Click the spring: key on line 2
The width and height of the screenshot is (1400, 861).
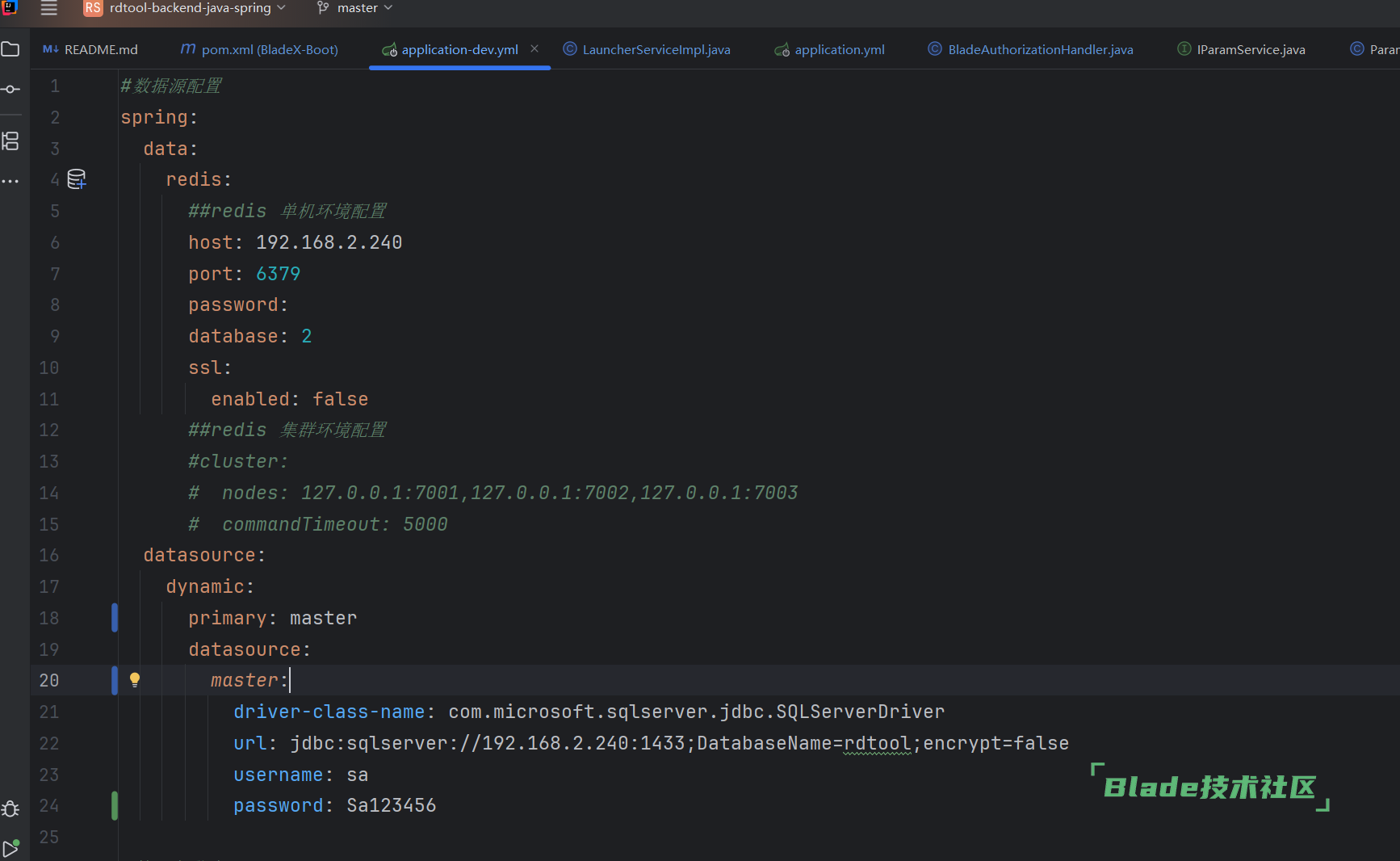(159, 117)
